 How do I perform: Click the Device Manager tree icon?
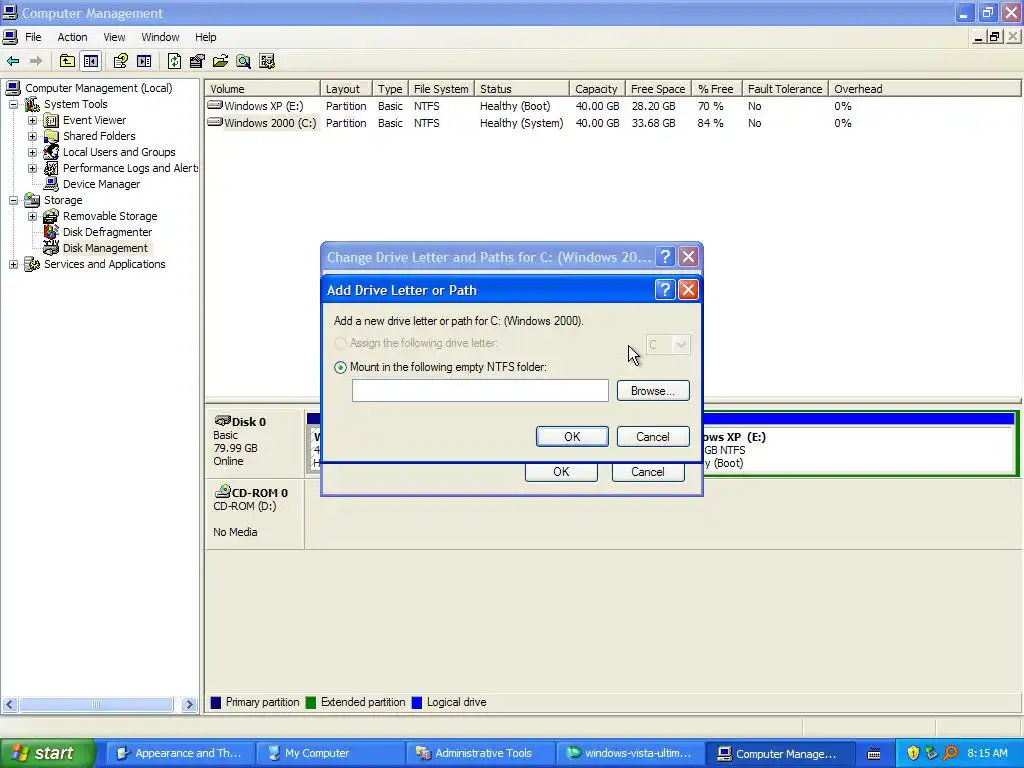pyautogui.click(x=51, y=184)
